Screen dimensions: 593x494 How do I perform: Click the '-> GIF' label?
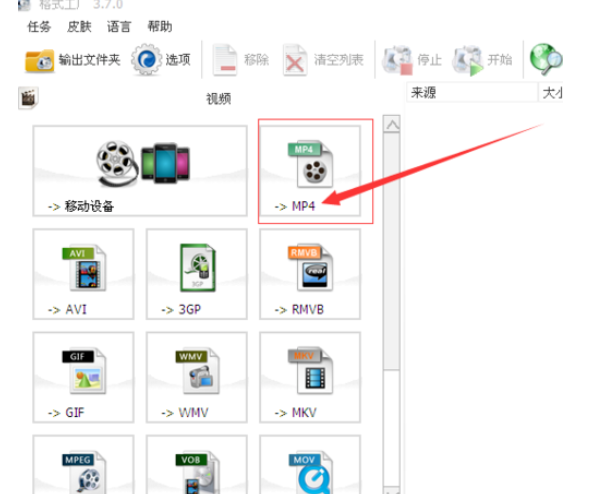coord(66,413)
